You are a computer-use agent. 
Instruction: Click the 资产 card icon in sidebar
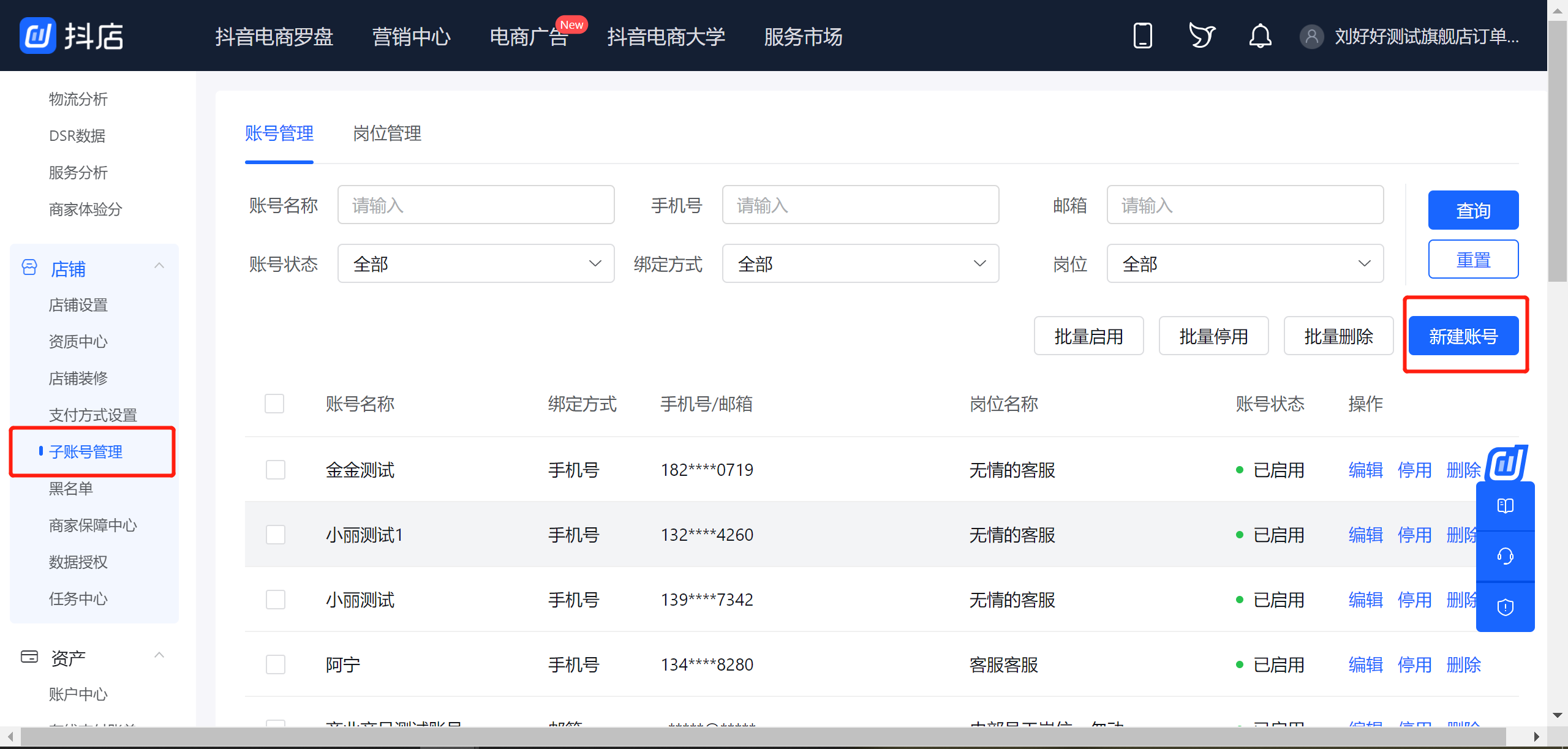(29, 657)
